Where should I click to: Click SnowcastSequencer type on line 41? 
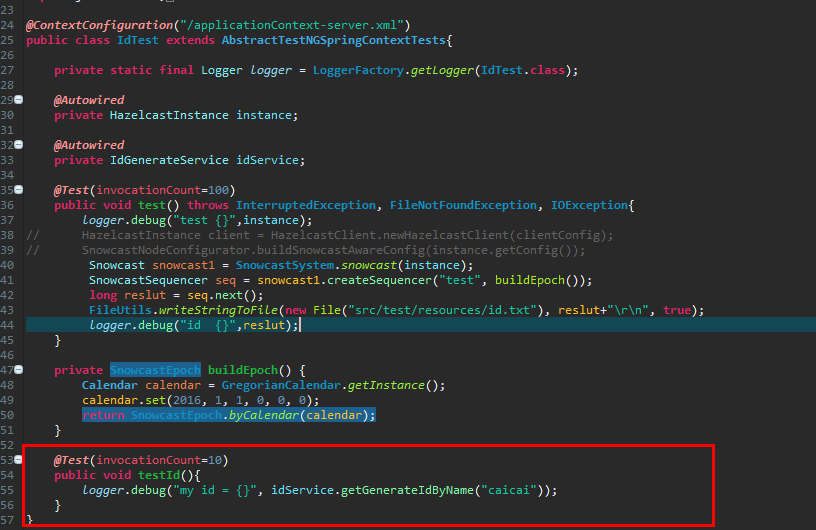[x=148, y=280]
